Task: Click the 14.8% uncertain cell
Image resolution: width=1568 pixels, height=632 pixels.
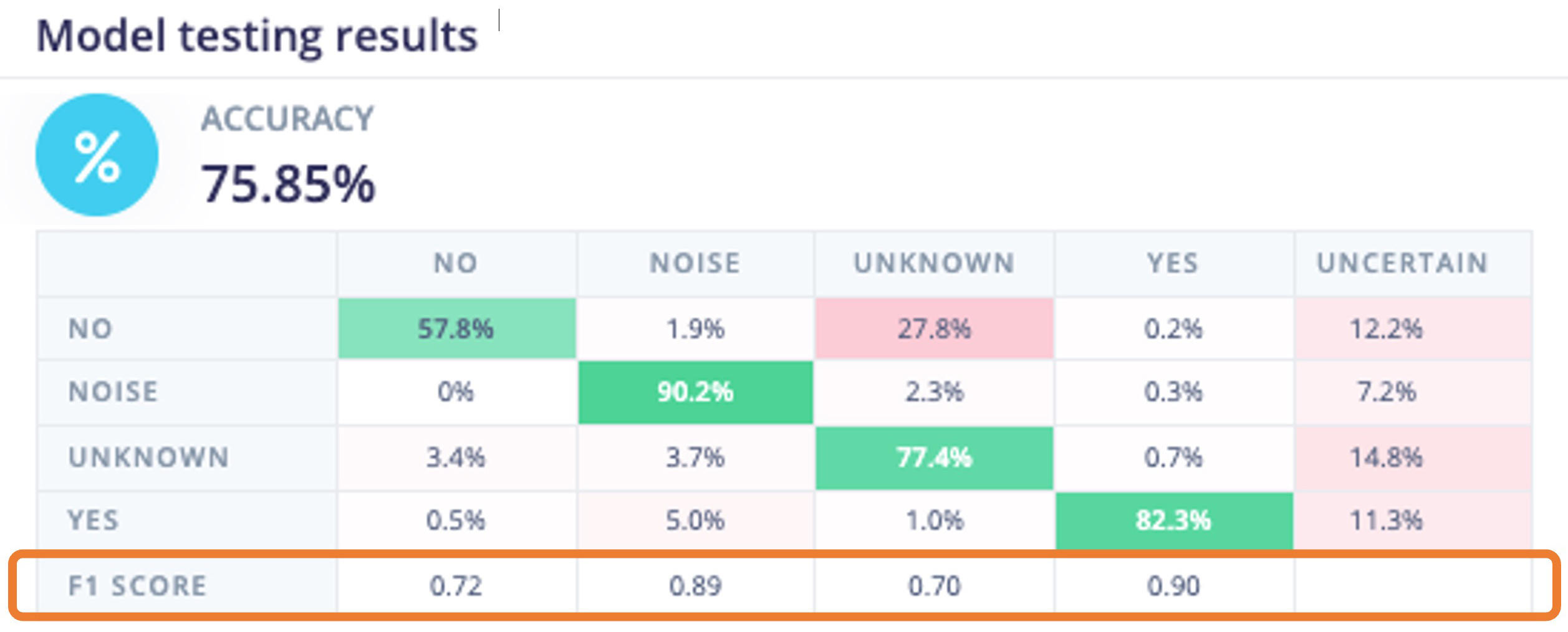Action: click(1387, 457)
